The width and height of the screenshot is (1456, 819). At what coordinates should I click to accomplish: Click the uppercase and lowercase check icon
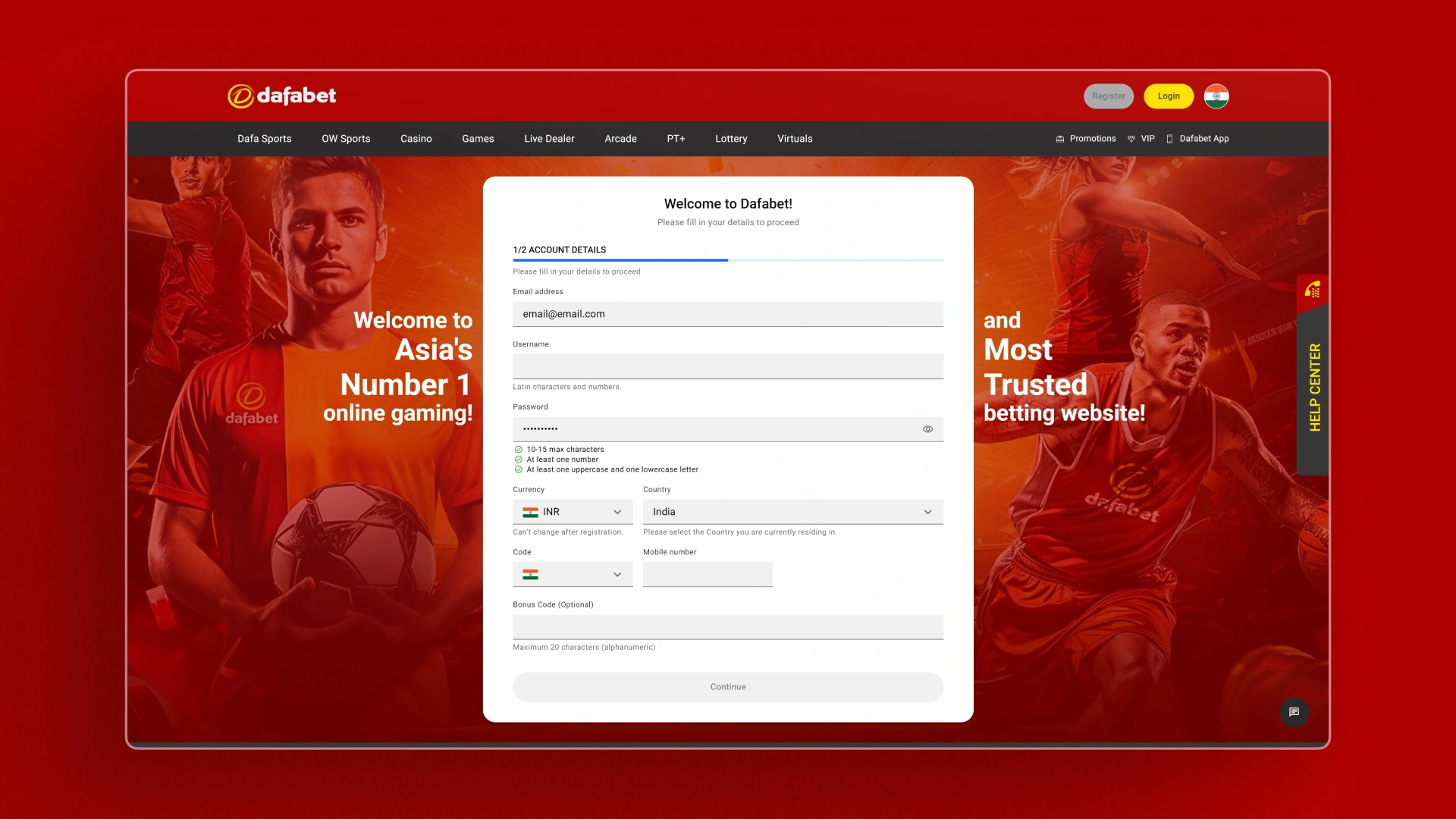519,469
